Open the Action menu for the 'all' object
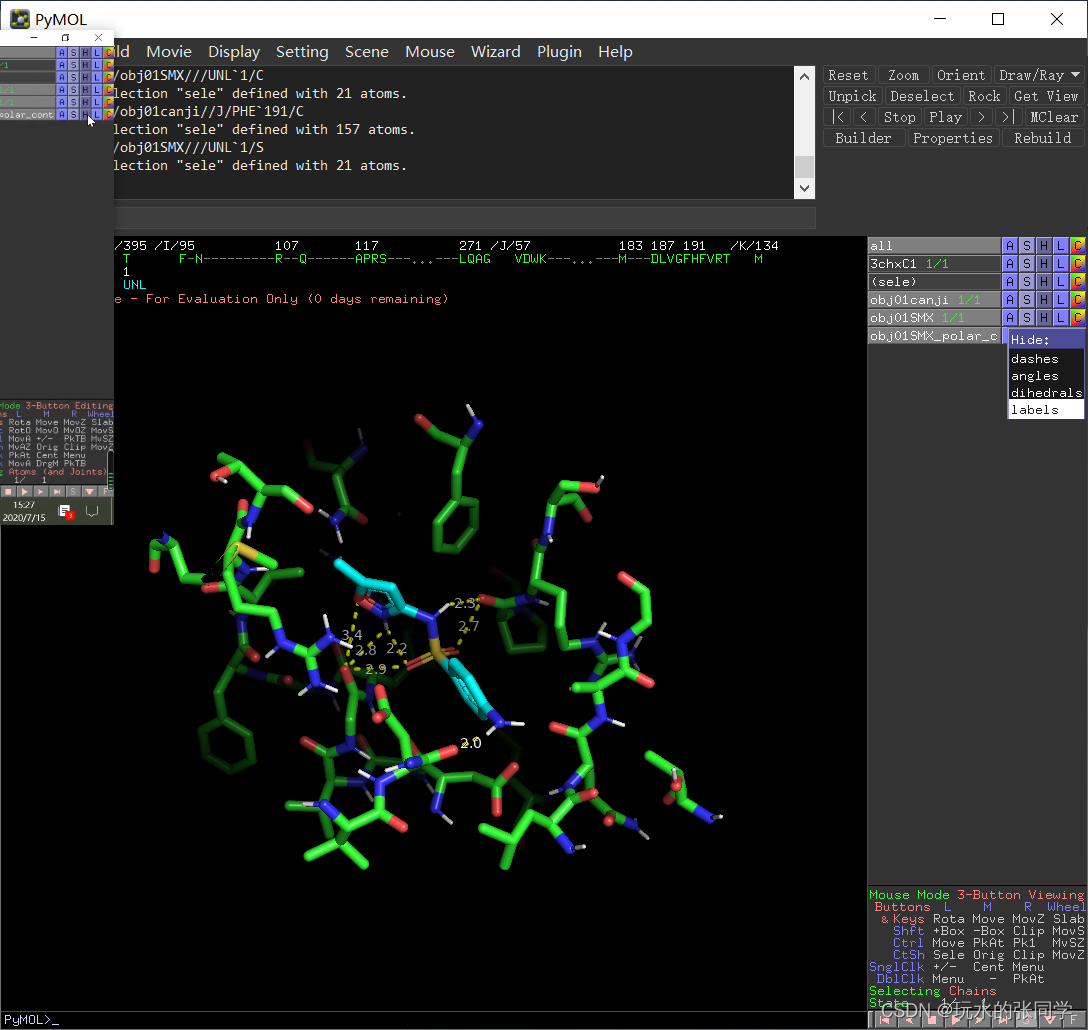The image size is (1088, 1030). click(1010, 246)
